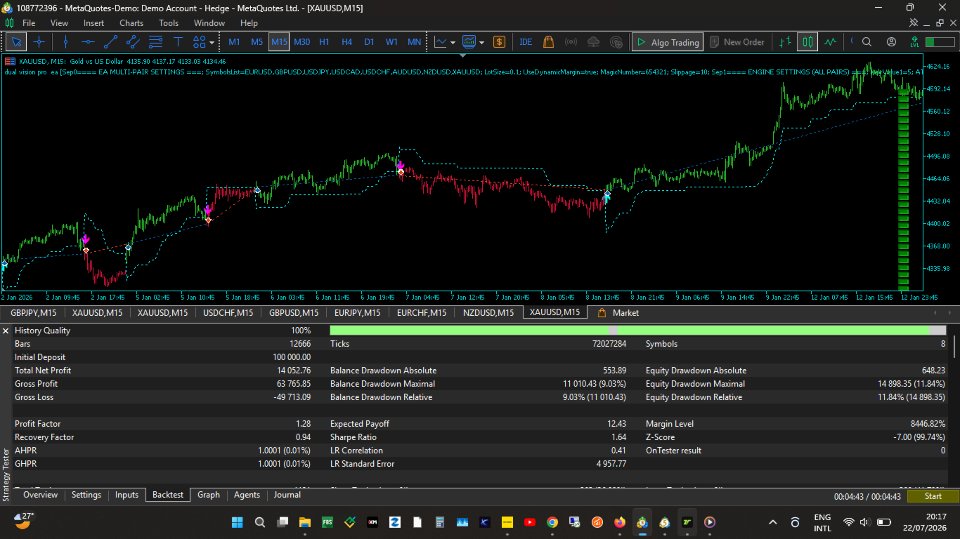This screenshot has height=539, width=960.
Task: Choose the equidistant channel tool
Action: tap(133, 42)
